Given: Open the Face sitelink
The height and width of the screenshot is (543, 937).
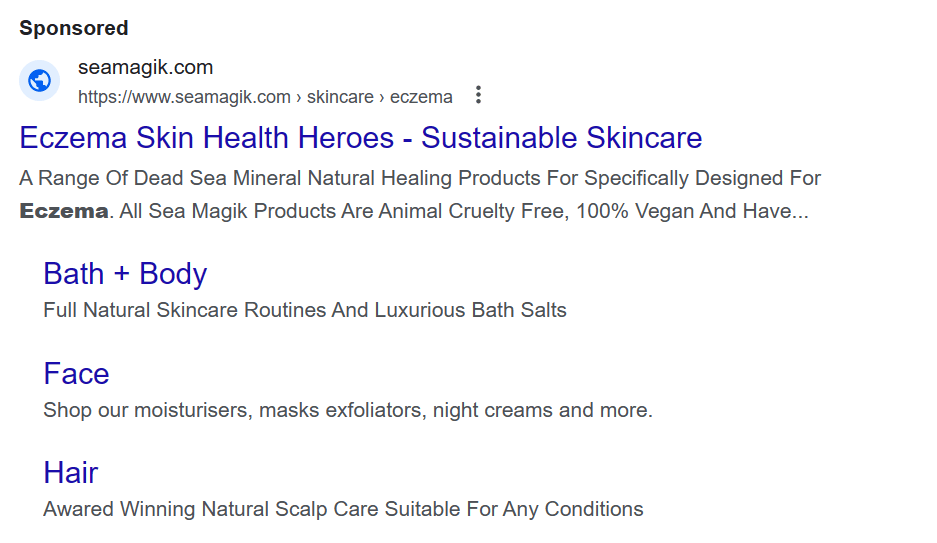Looking at the screenshot, I should [x=76, y=374].
